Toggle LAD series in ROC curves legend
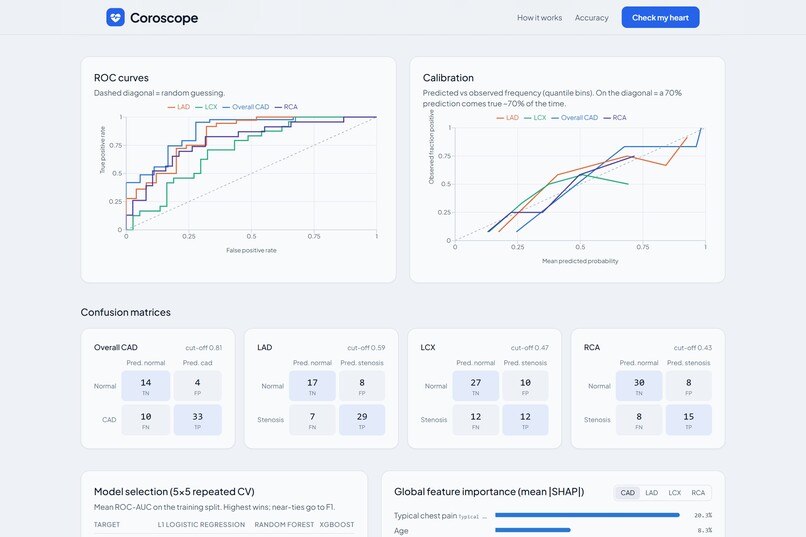806x537 pixels. point(179,107)
